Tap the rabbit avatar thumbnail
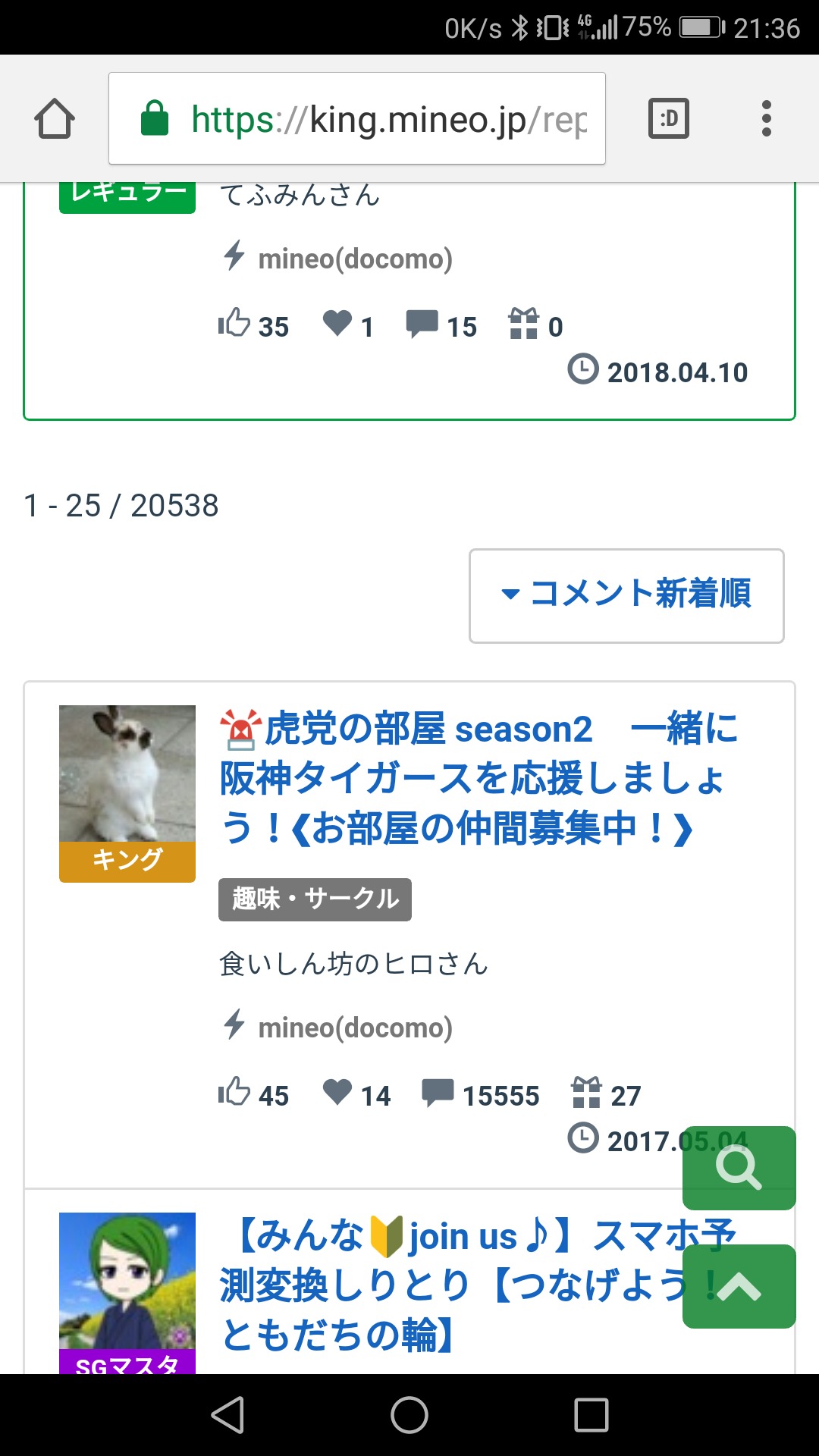This screenshot has width=819, height=1456. pos(127,773)
